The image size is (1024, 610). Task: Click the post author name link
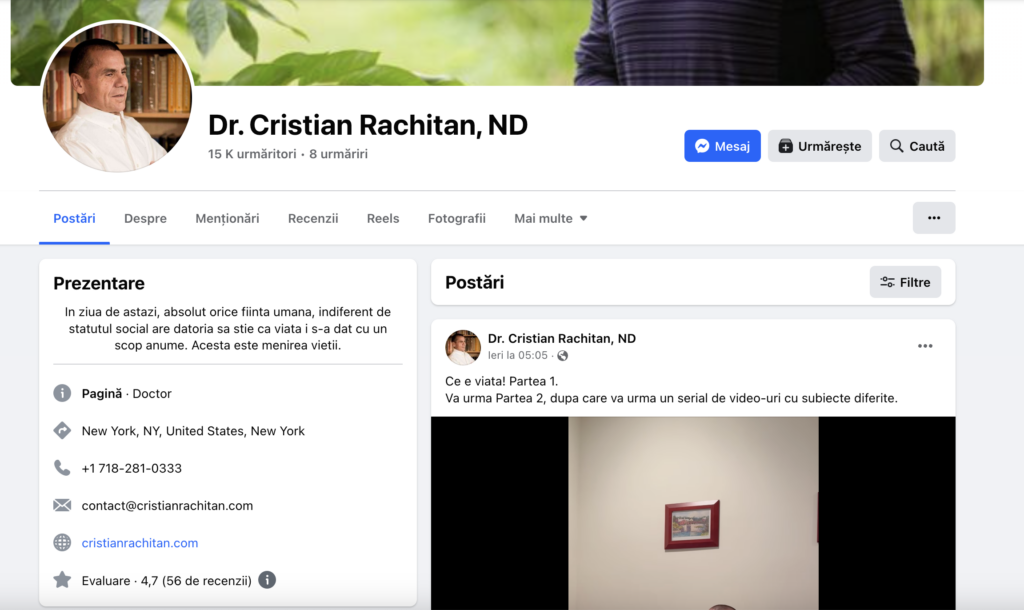[x=561, y=338]
